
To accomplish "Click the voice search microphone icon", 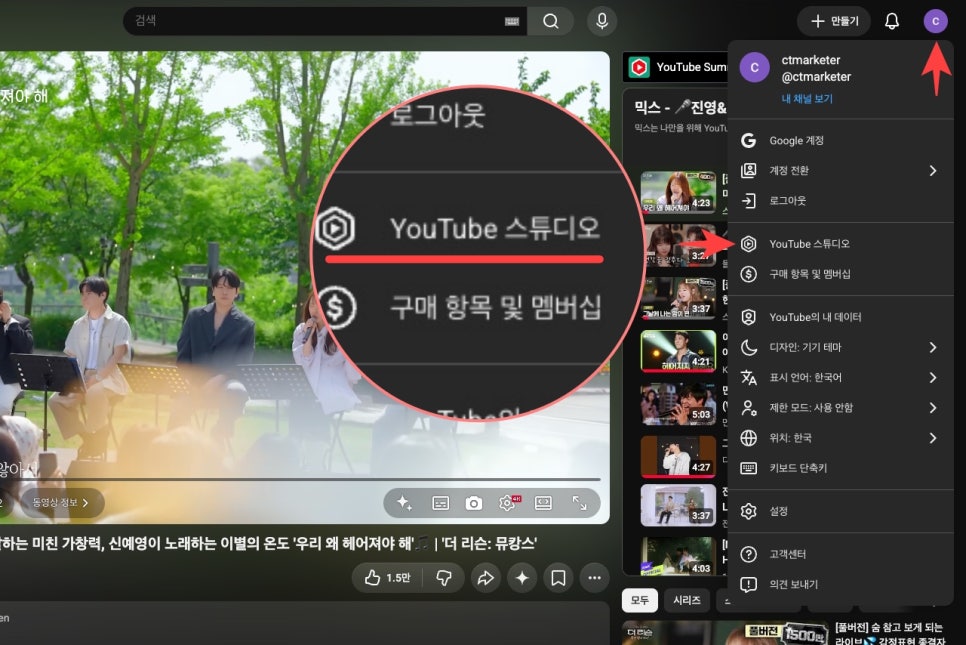I will (x=602, y=21).
